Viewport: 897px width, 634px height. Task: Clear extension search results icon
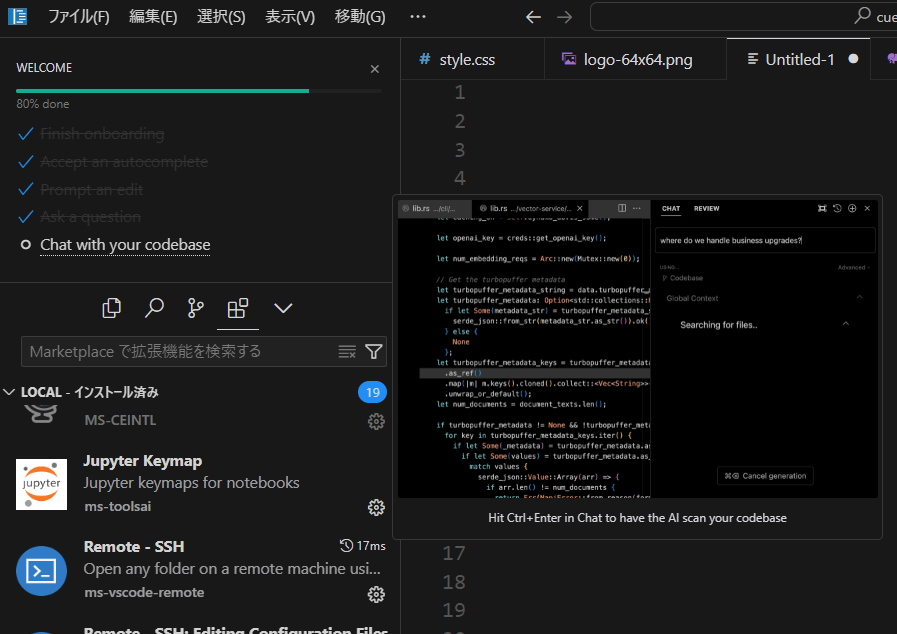[347, 351]
